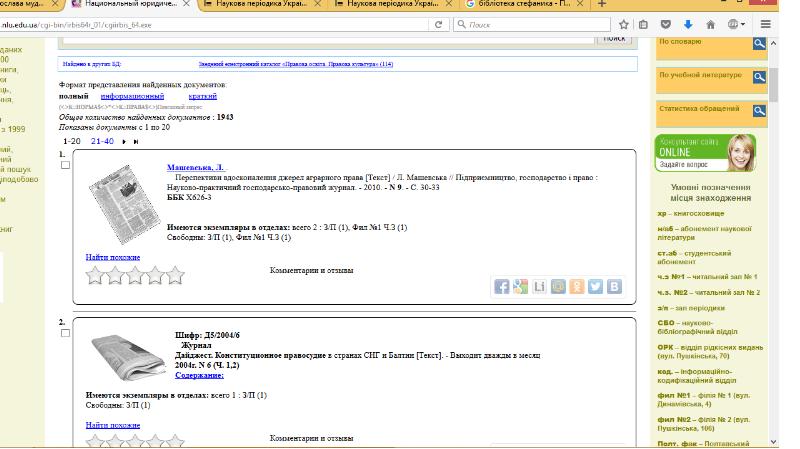
Task: Expand 'Содержание' of the Дайджест journal
Action: pyautogui.click(x=199, y=376)
